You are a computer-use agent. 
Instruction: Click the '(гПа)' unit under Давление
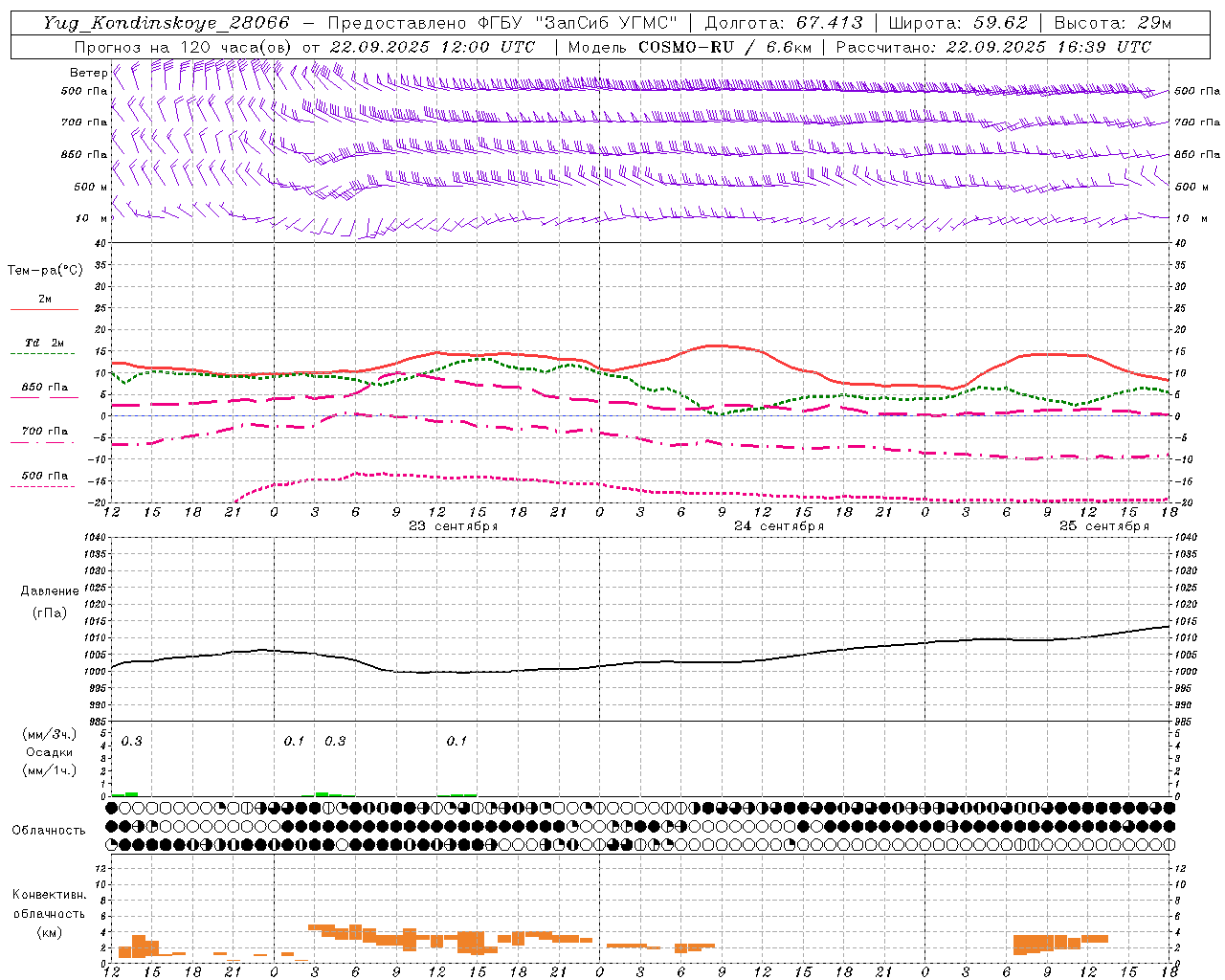tap(50, 613)
